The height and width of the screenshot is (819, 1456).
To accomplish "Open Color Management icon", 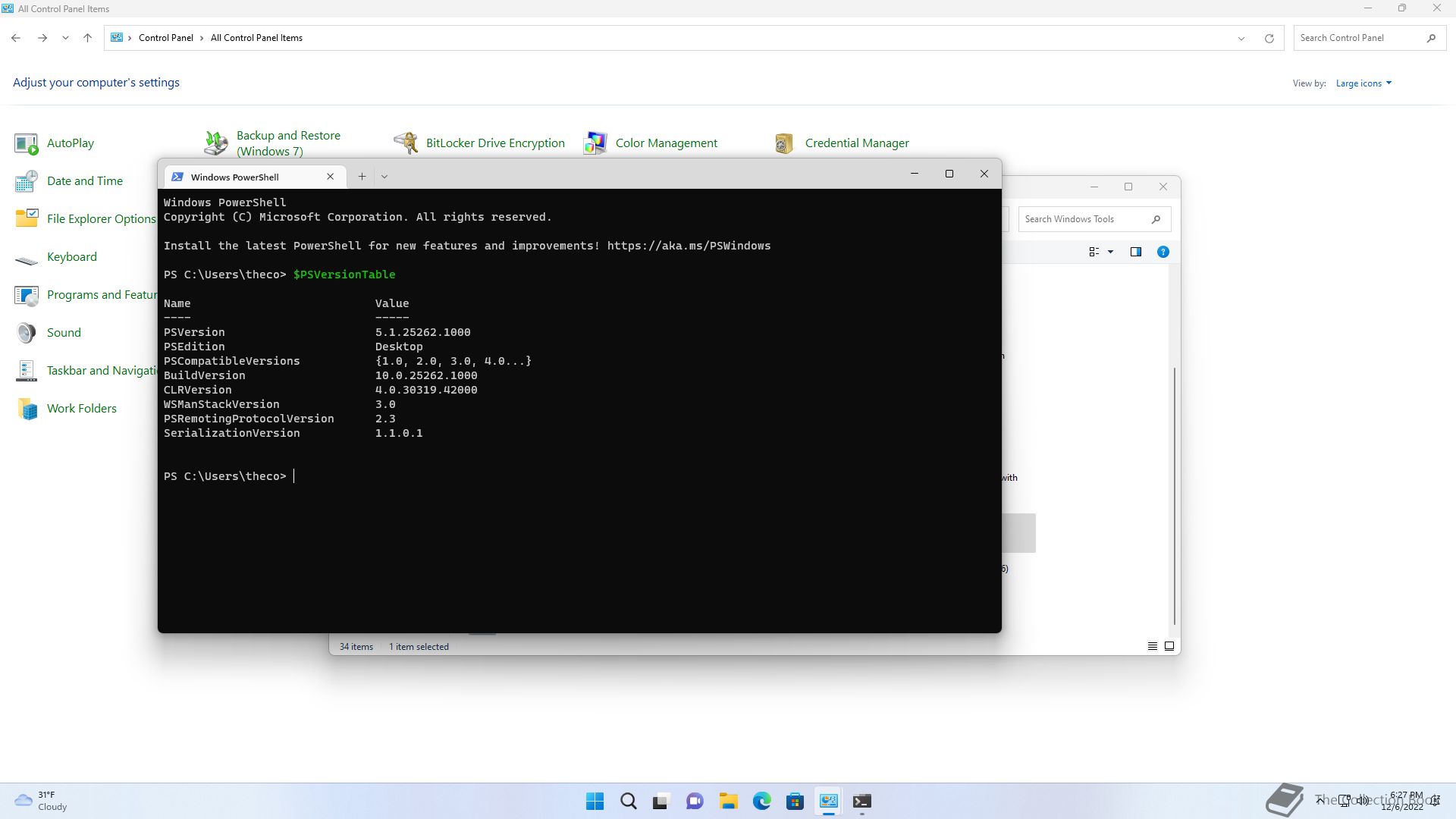I will pyautogui.click(x=595, y=143).
